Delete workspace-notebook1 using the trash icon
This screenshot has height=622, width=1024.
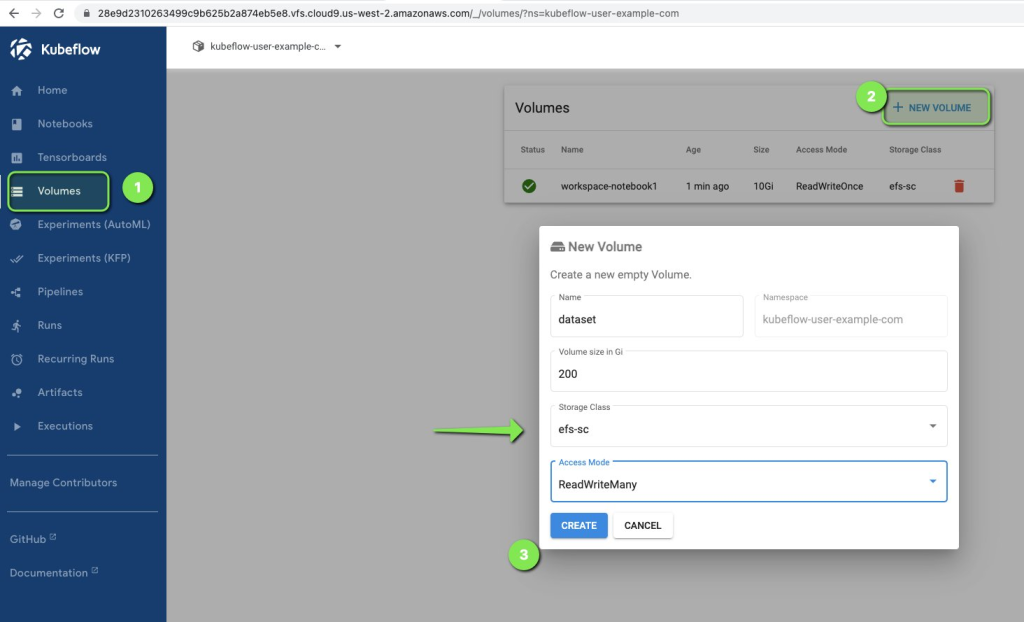pos(959,185)
